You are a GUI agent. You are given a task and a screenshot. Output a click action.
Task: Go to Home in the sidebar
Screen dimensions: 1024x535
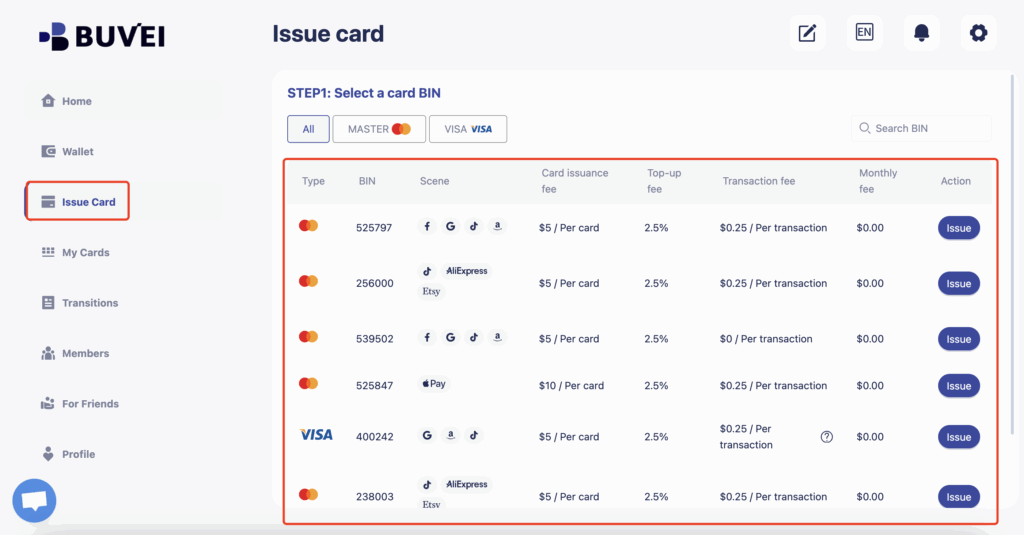(76, 101)
